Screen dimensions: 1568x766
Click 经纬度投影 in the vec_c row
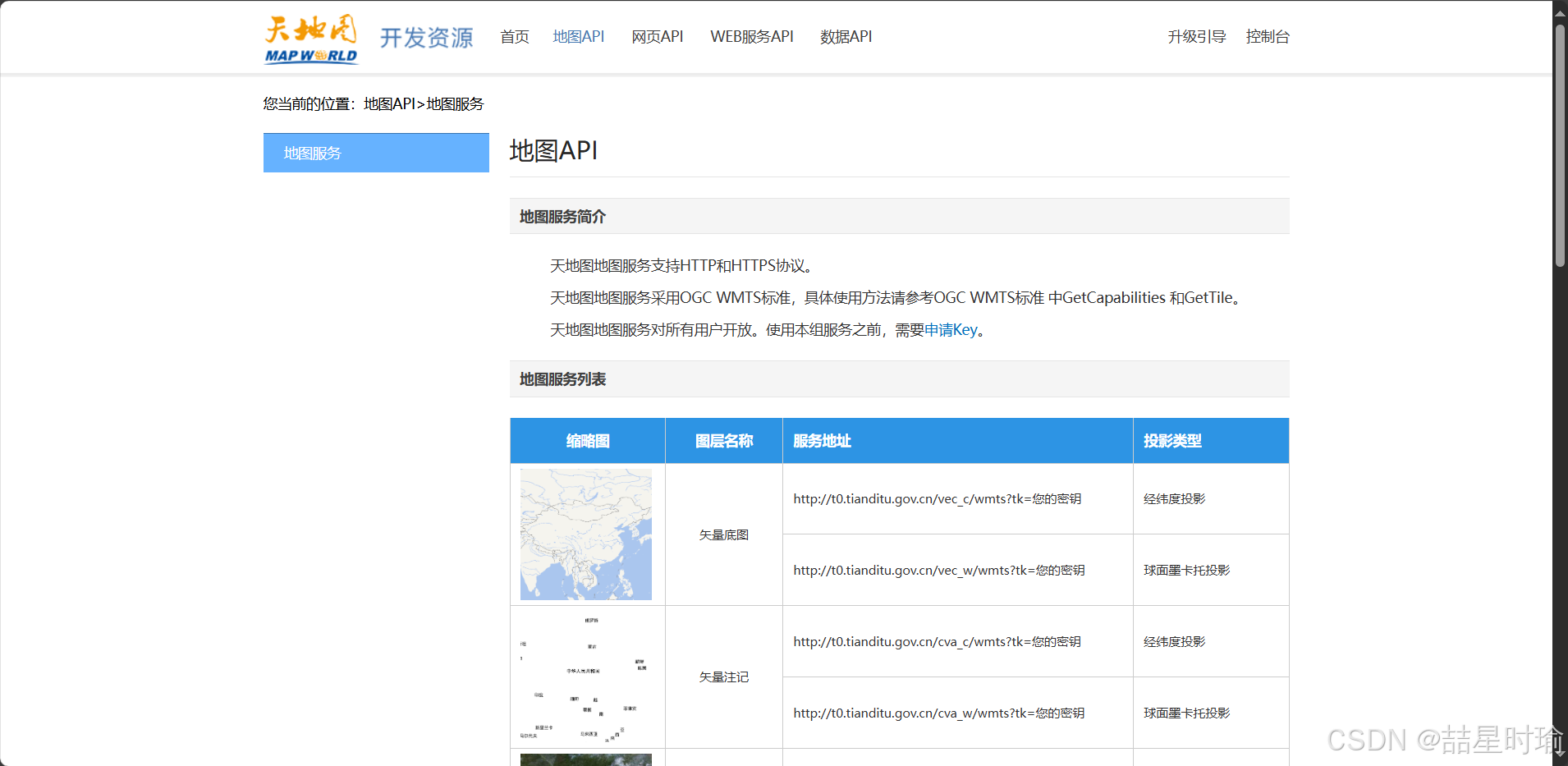1175,499
